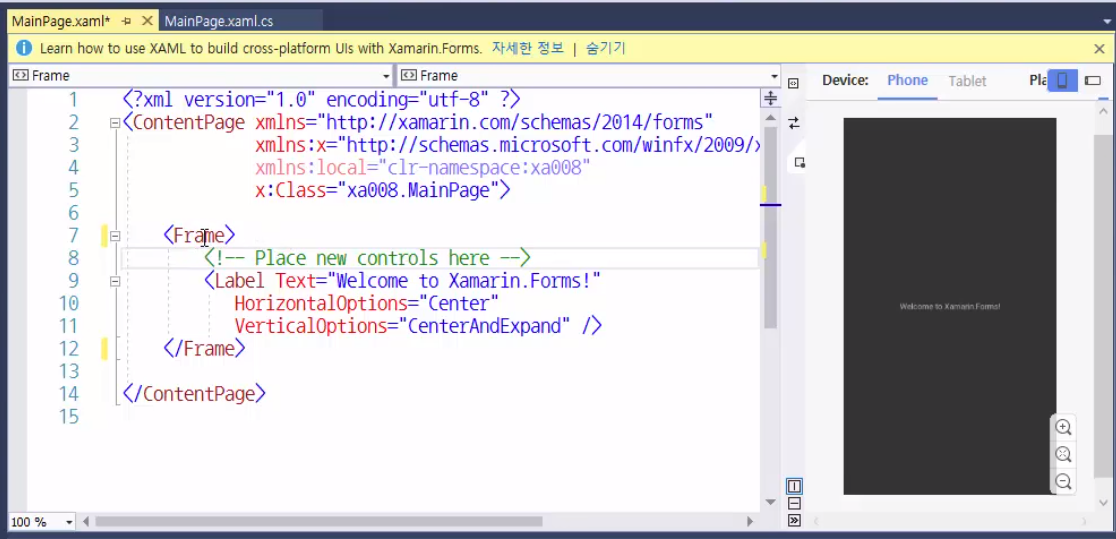Open the 100 % zoom dropdown

(69, 522)
